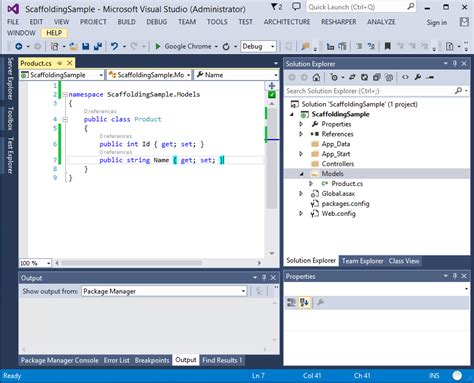The image size is (474, 383).
Task: Collapse all nodes in Solution Explorer
Action: click(376, 77)
